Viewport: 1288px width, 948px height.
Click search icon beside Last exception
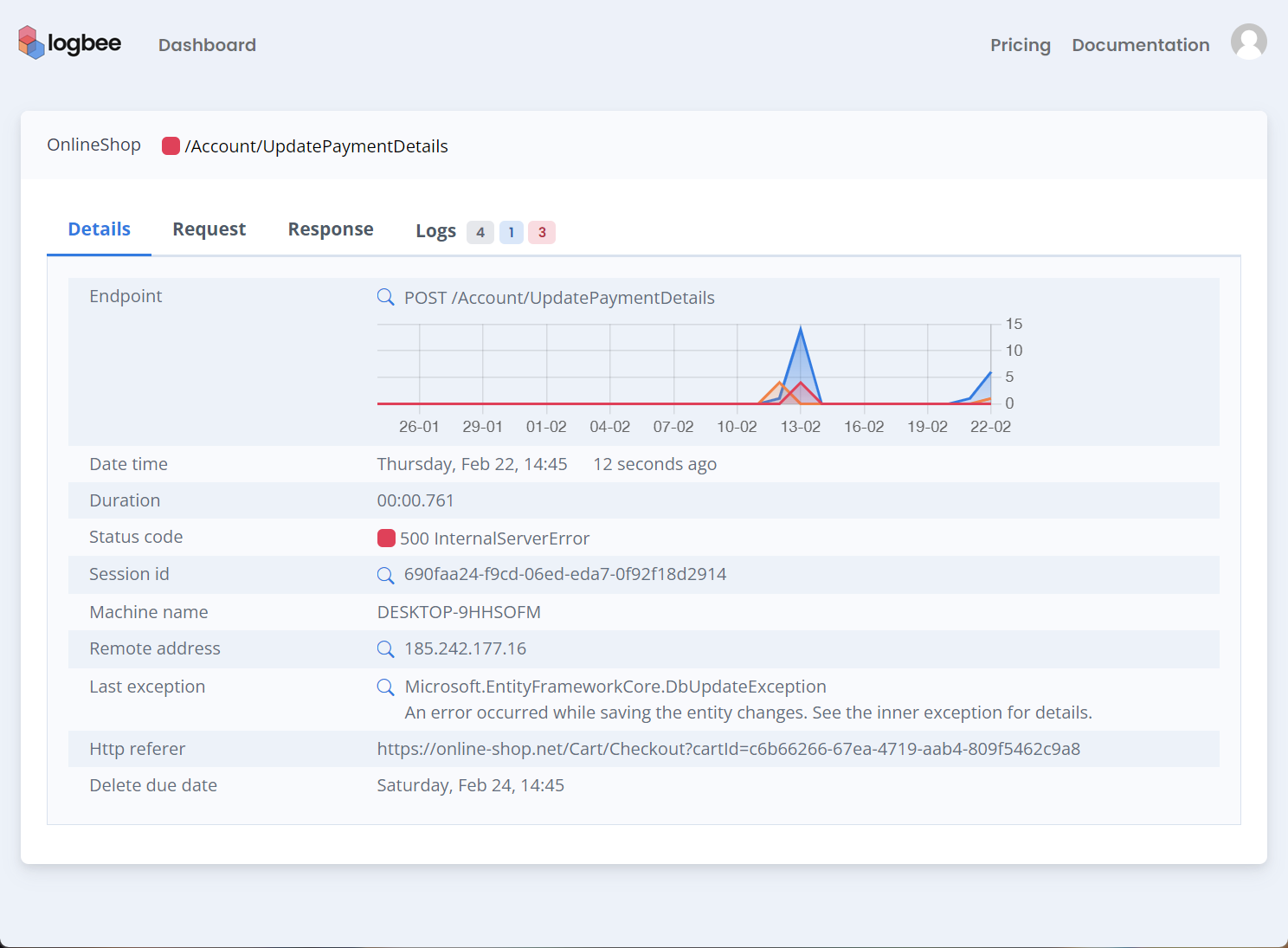tap(386, 687)
